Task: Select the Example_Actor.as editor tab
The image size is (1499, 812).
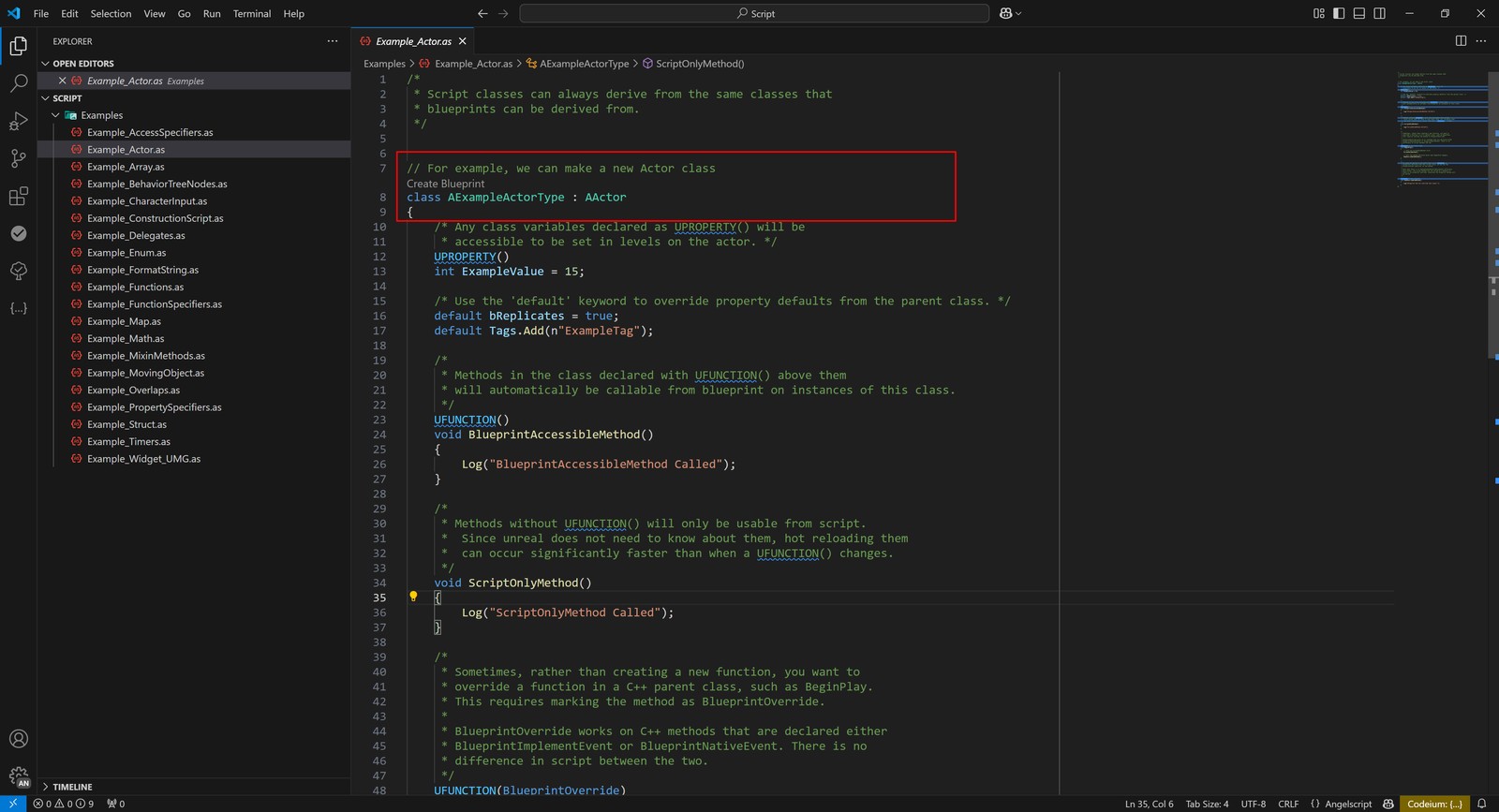Action: pyautogui.click(x=412, y=41)
